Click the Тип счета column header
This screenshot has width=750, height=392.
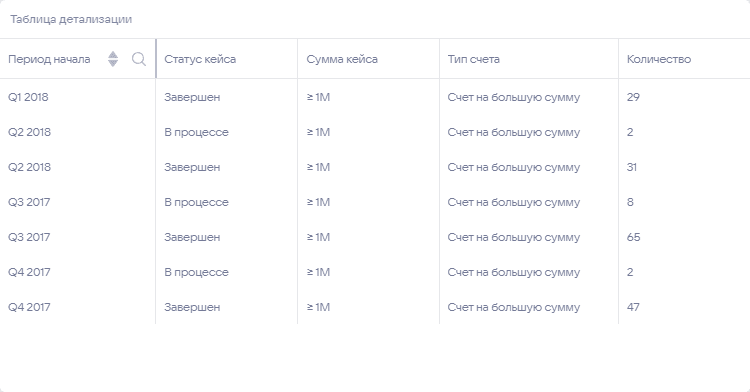pyautogui.click(x=474, y=59)
